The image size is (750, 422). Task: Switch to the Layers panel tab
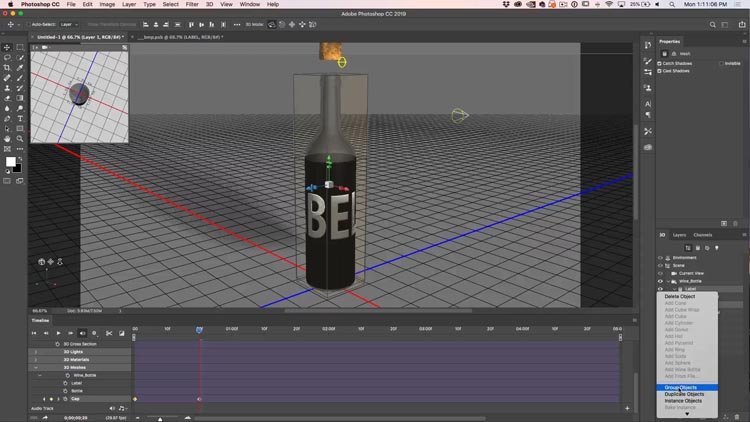click(679, 235)
